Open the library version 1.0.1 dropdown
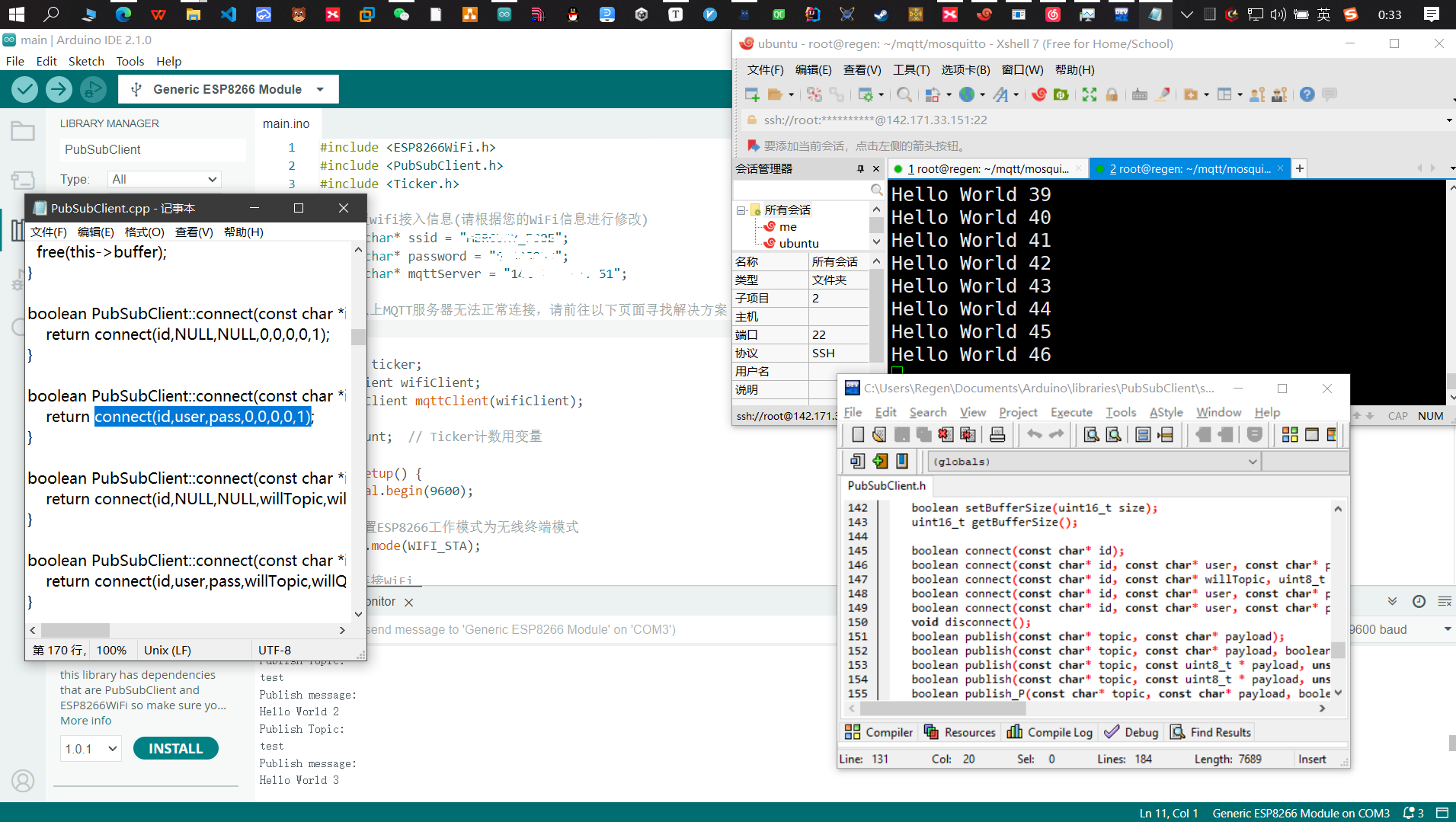 tap(91, 749)
